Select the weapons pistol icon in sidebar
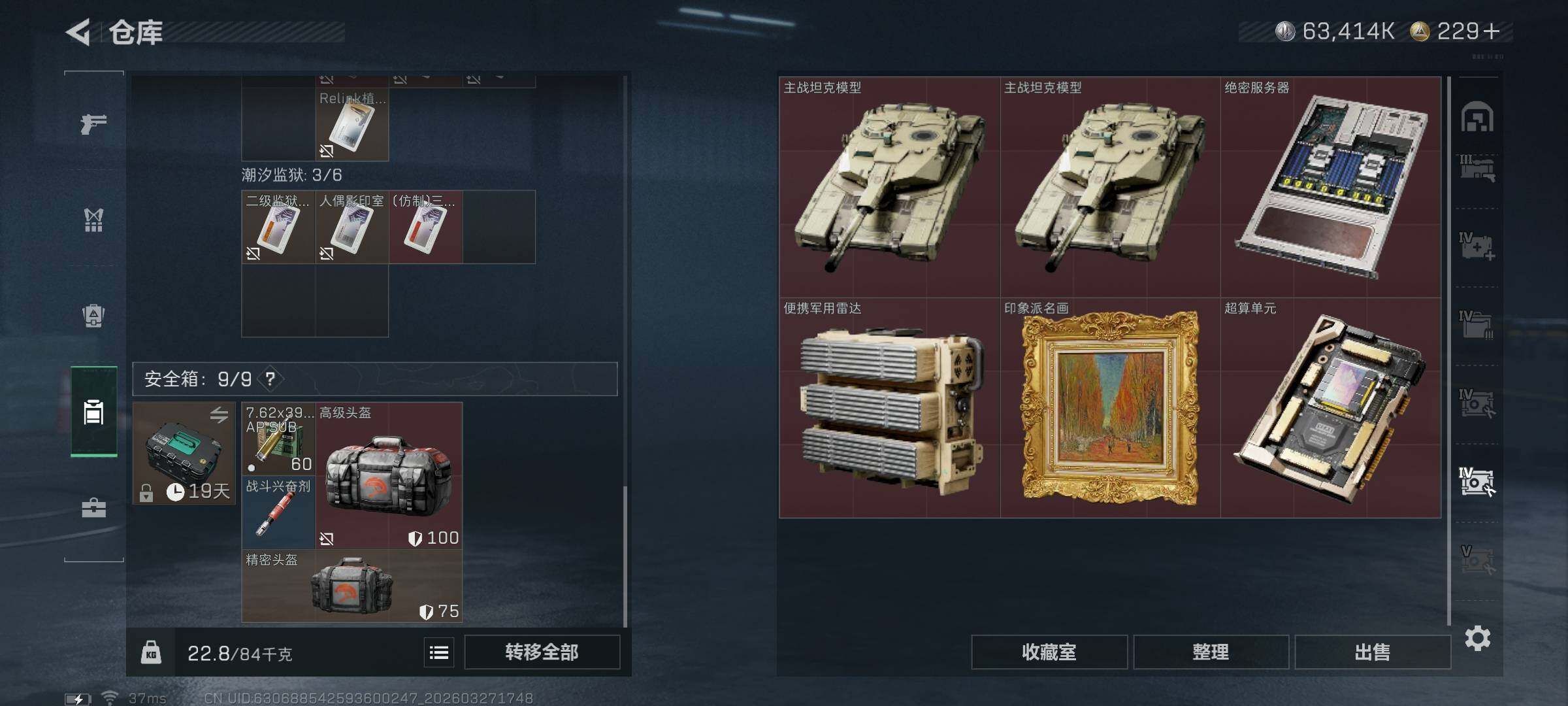Viewport: 1568px width, 706px height. point(93,123)
